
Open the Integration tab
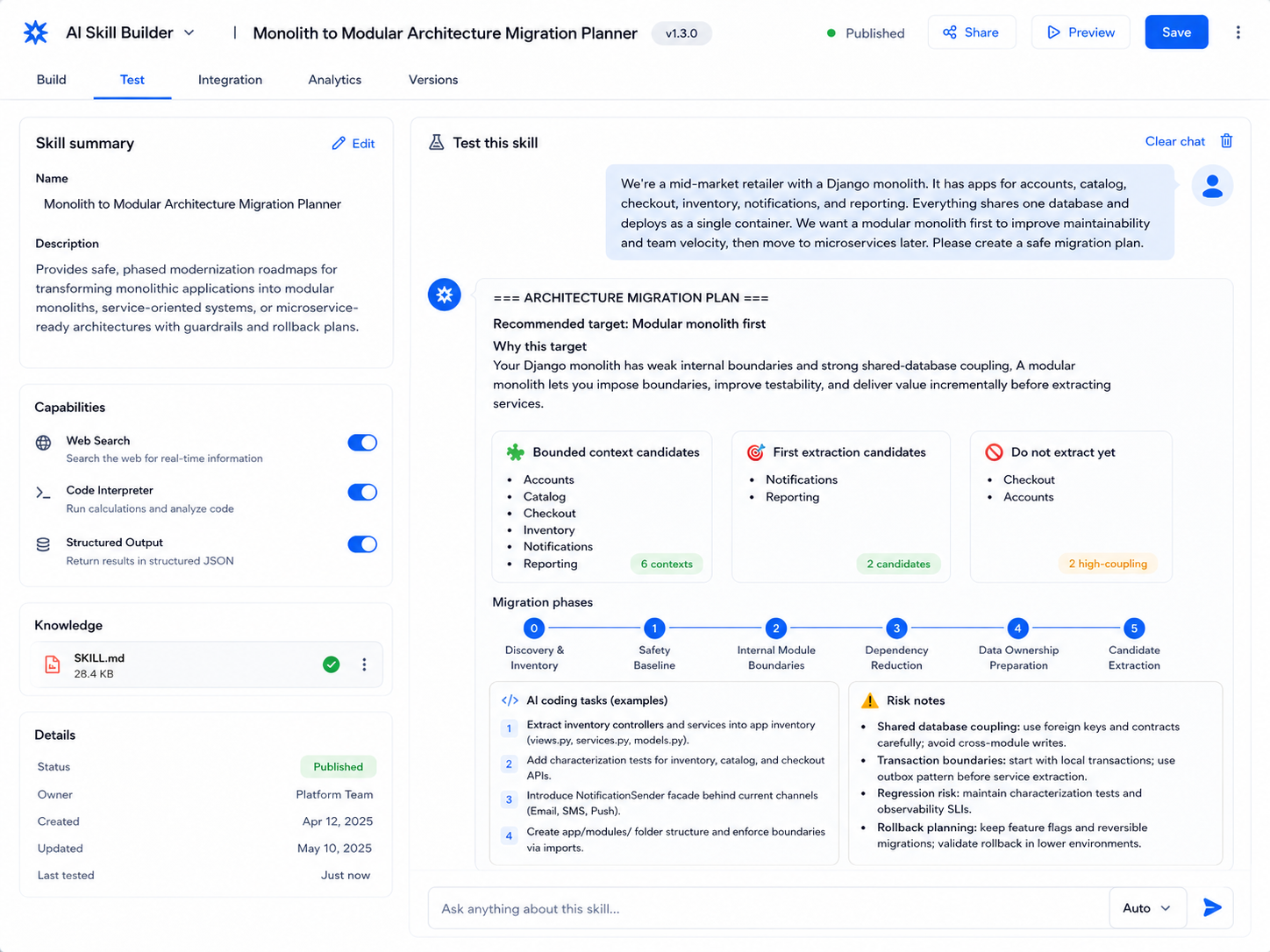230,80
